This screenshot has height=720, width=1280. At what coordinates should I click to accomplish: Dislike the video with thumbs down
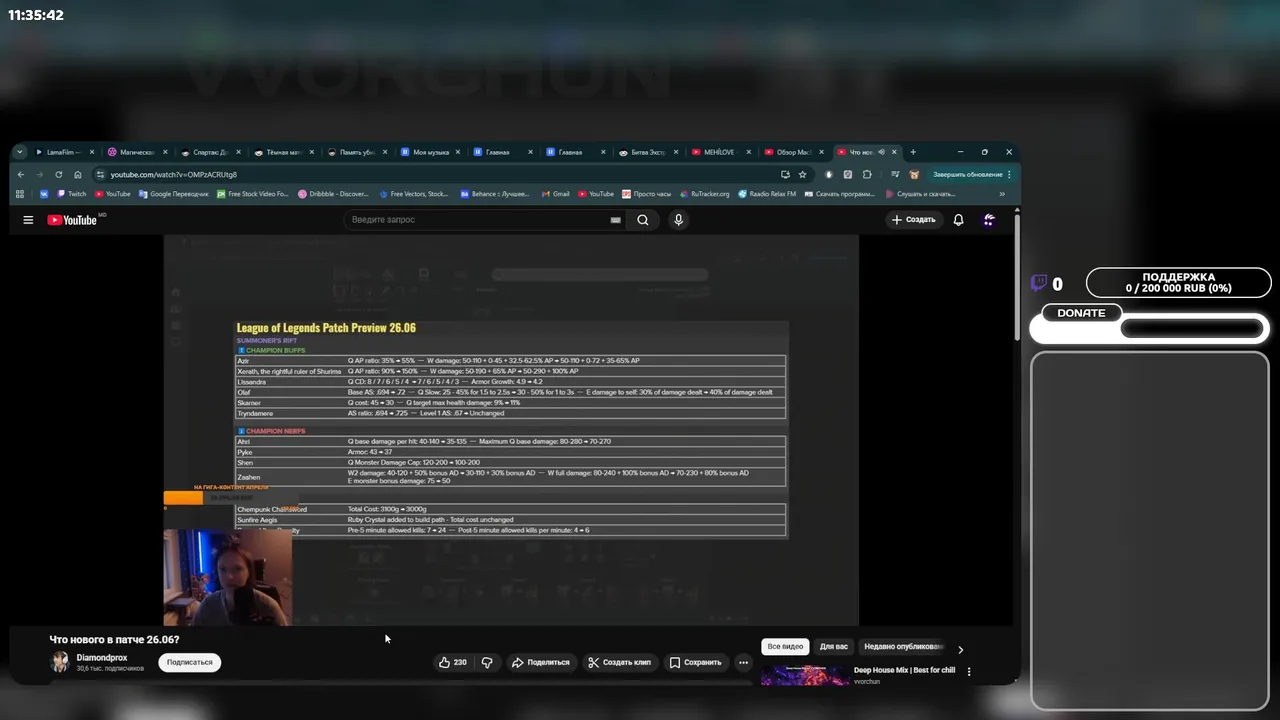(487, 662)
